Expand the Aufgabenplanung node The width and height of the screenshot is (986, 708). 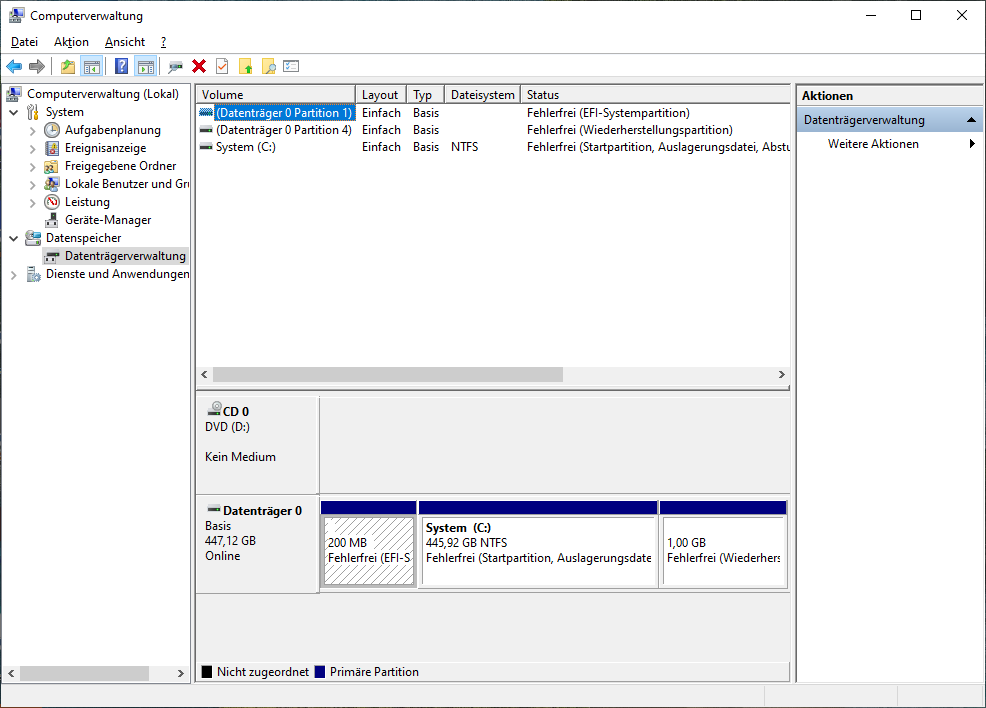[x=33, y=131]
